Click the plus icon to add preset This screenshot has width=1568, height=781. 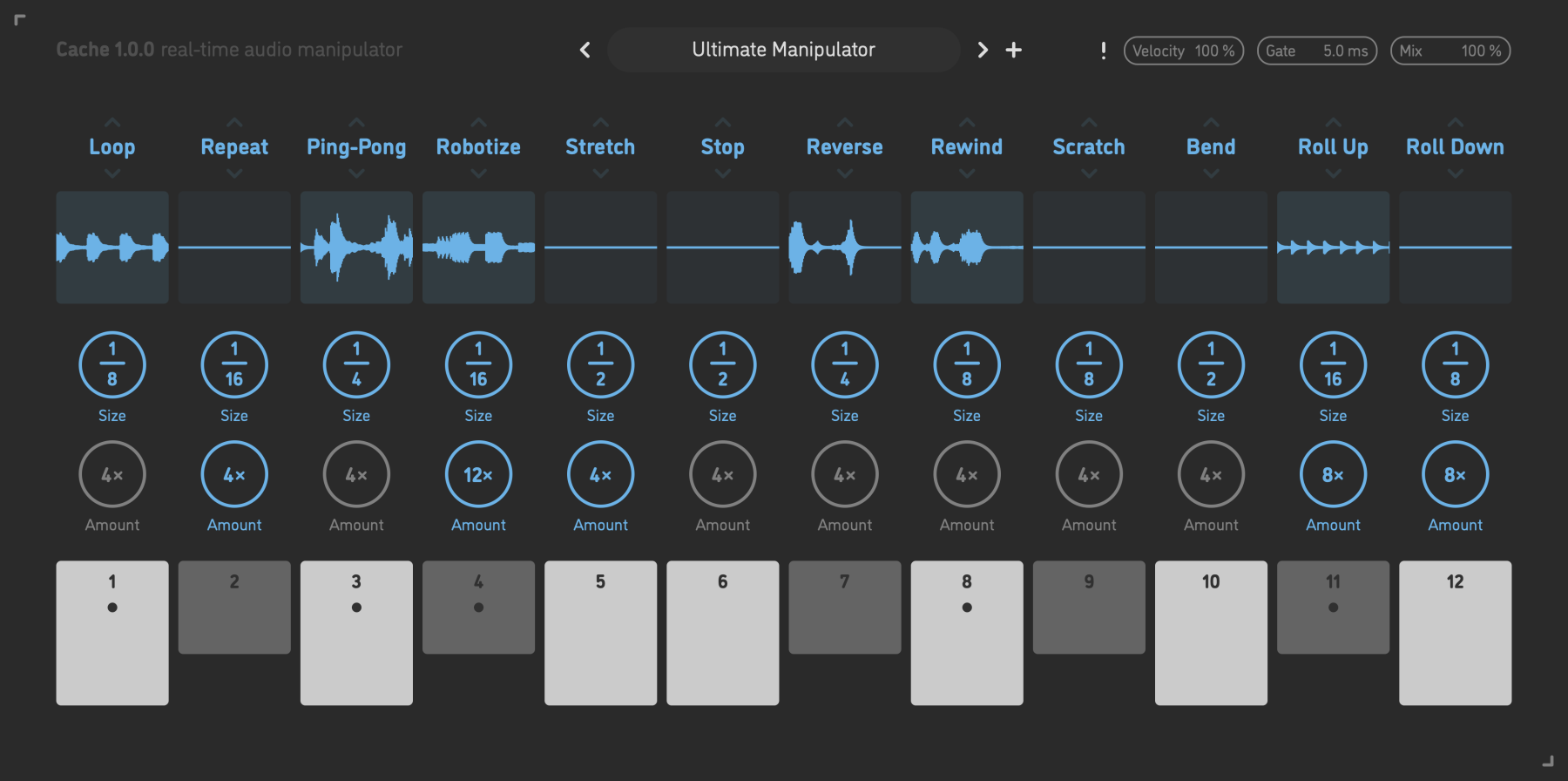[x=1014, y=51]
